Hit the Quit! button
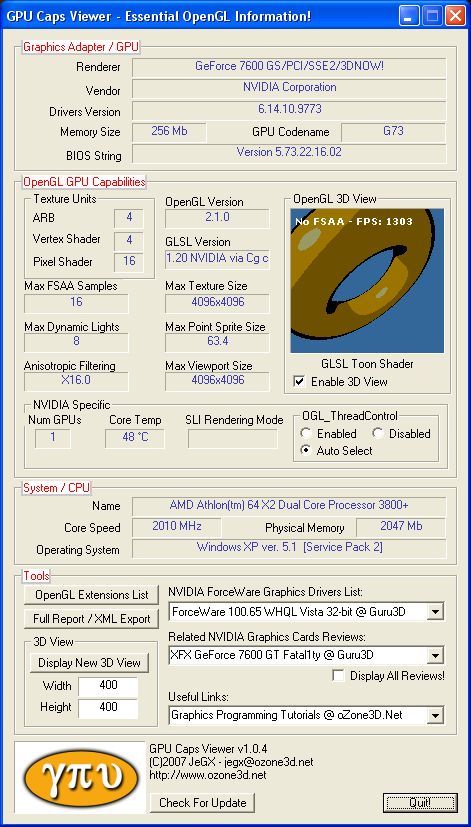Image resolution: width=471 pixels, height=827 pixels. coord(420,803)
